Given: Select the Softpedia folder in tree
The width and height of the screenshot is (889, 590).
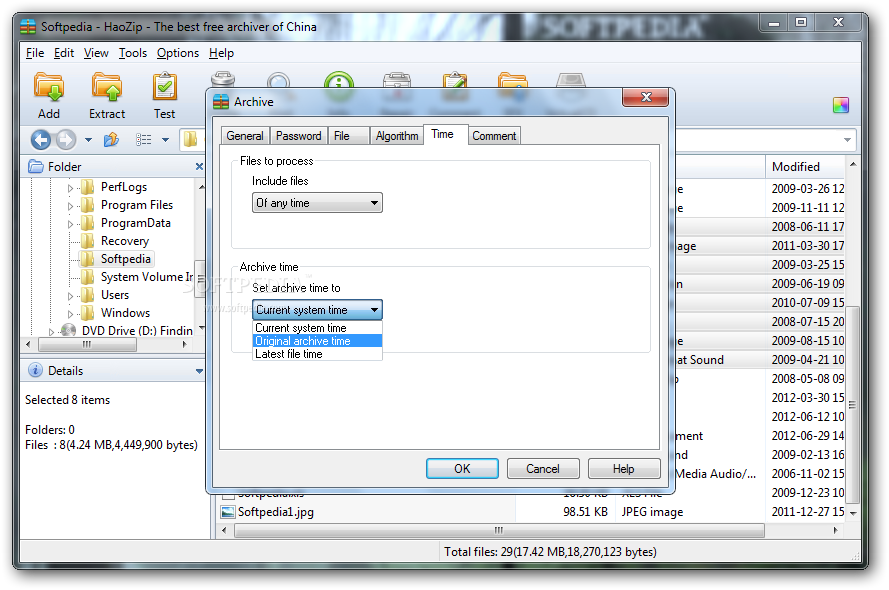Looking at the screenshot, I should coord(125,259).
